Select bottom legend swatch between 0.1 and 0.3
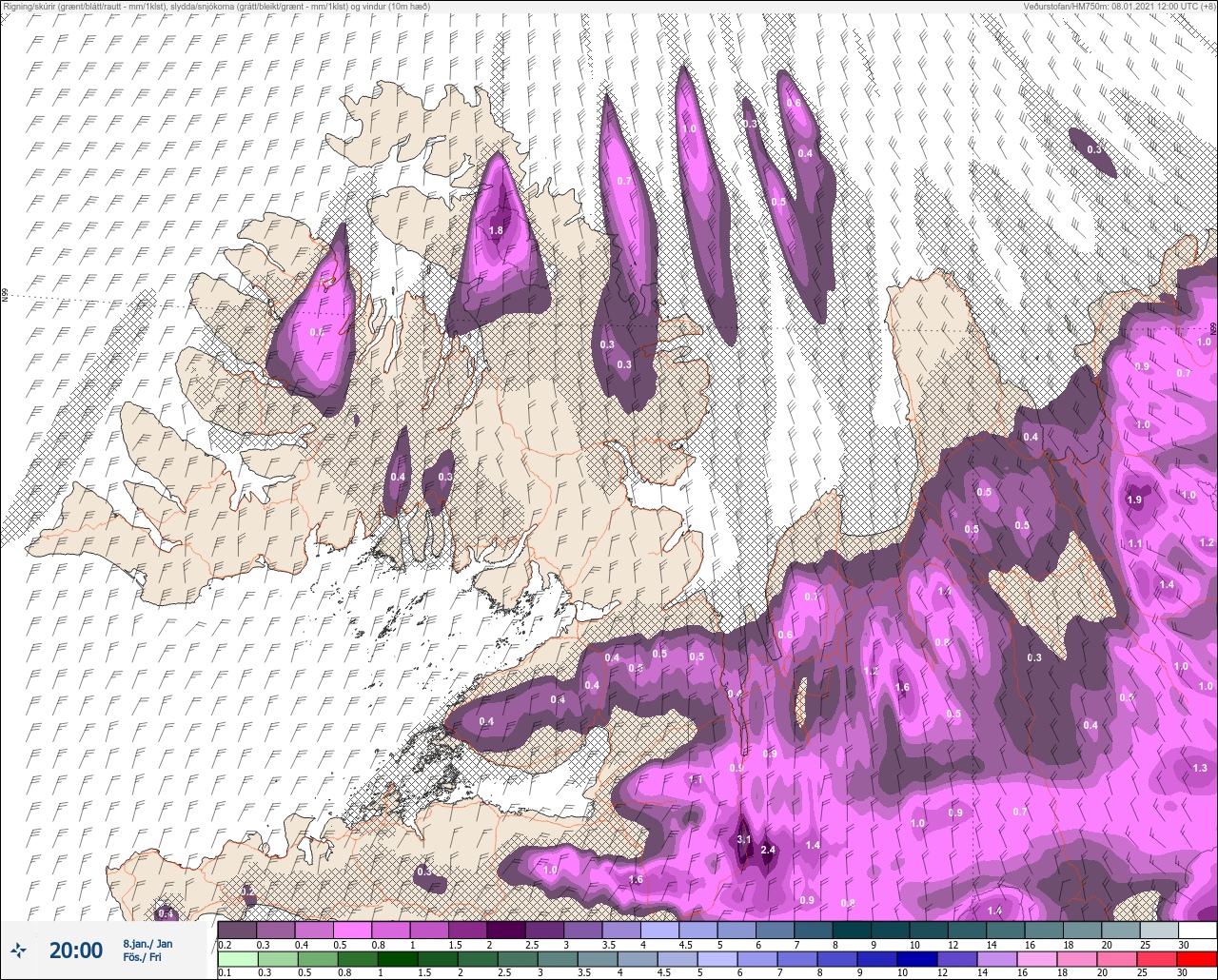Screen dimensions: 1218x980 pyautogui.click(x=237, y=958)
